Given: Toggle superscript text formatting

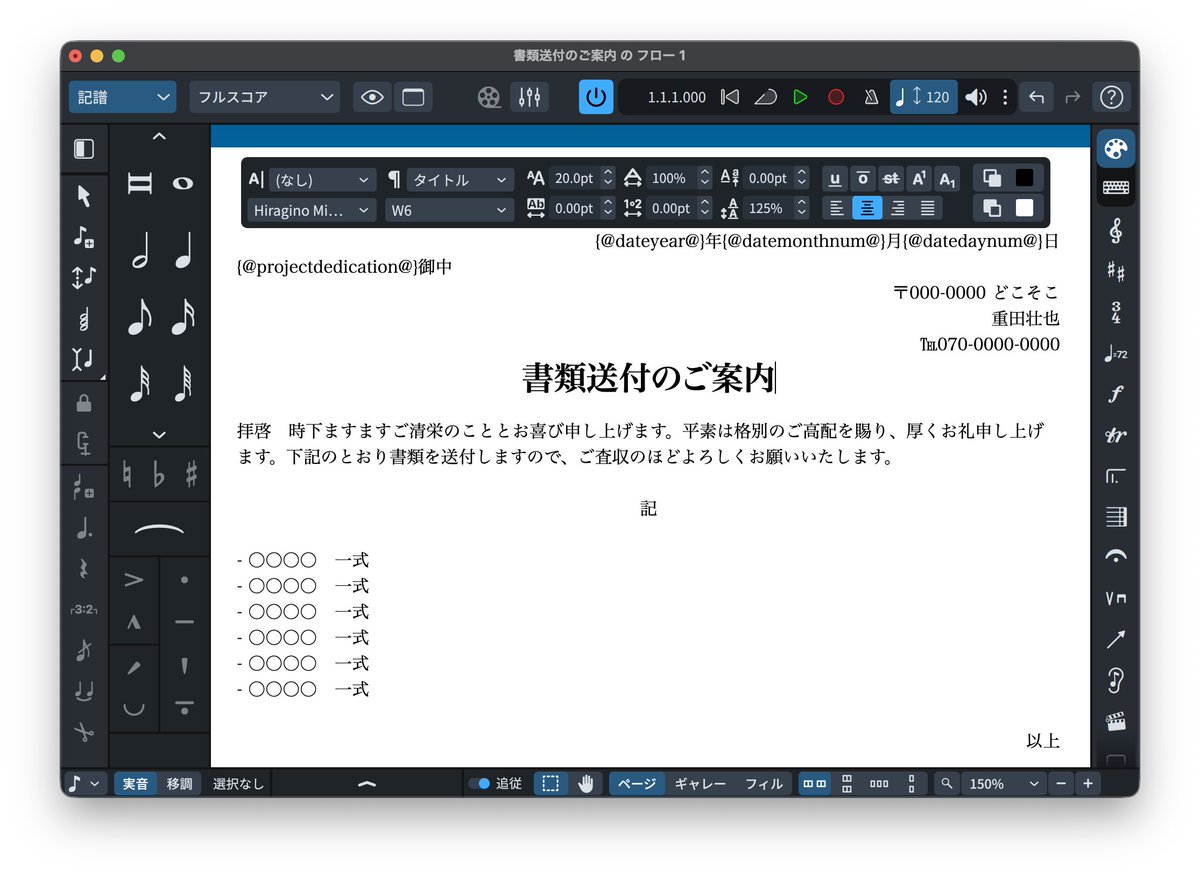Looking at the screenshot, I should tap(919, 179).
